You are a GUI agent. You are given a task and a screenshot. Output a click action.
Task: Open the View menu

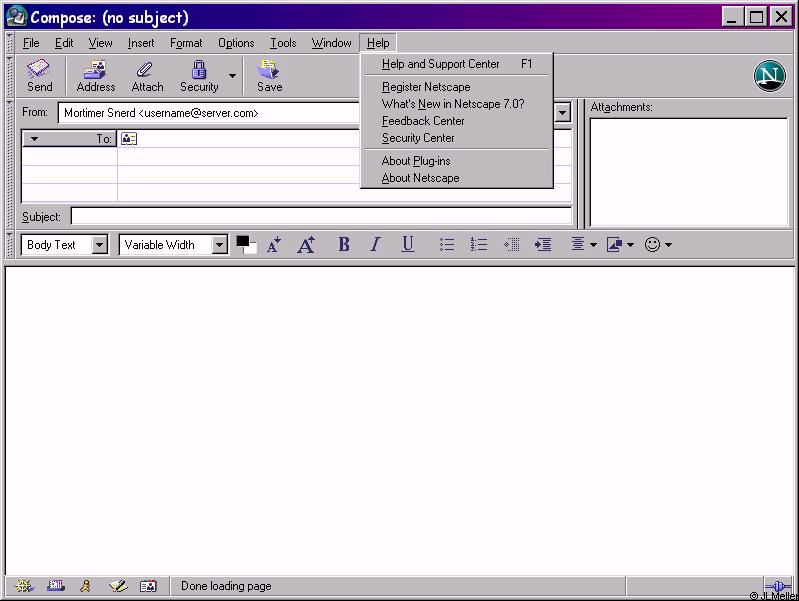100,43
